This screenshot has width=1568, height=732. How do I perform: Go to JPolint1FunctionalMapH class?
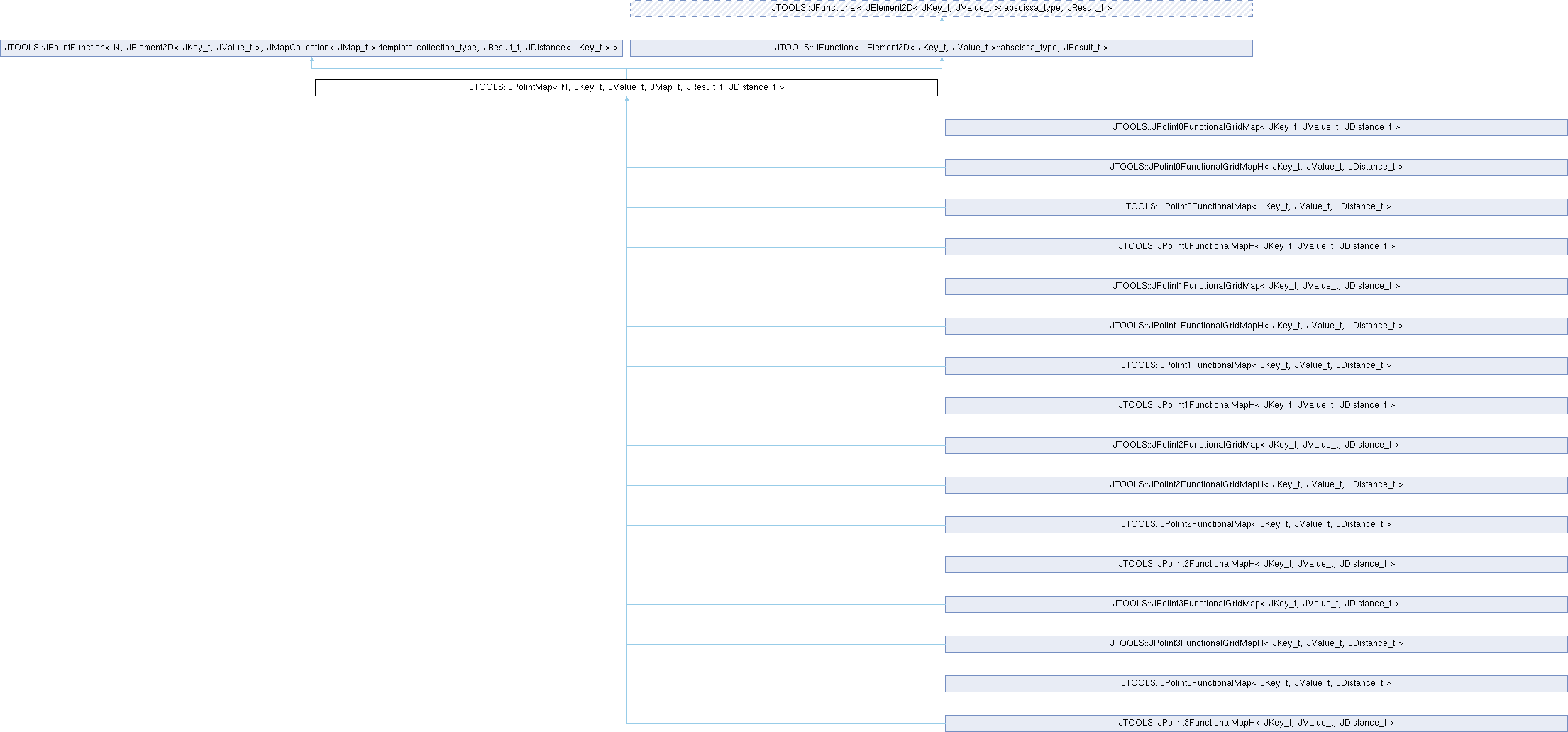pyautogui.click(x=1256, y=406)
